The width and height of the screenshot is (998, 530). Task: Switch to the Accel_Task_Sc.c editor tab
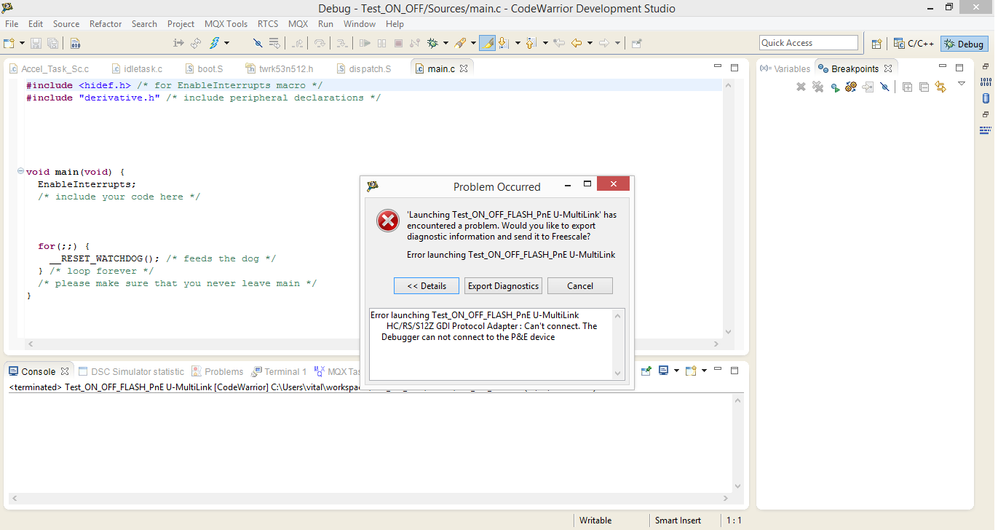pos(49,69)
